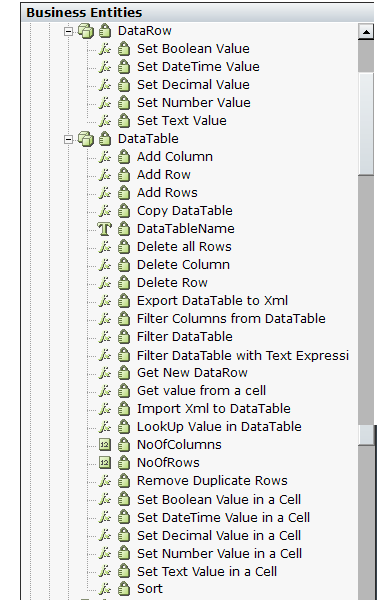Click the number type icon beside NoOfRows

pos(105,463)
